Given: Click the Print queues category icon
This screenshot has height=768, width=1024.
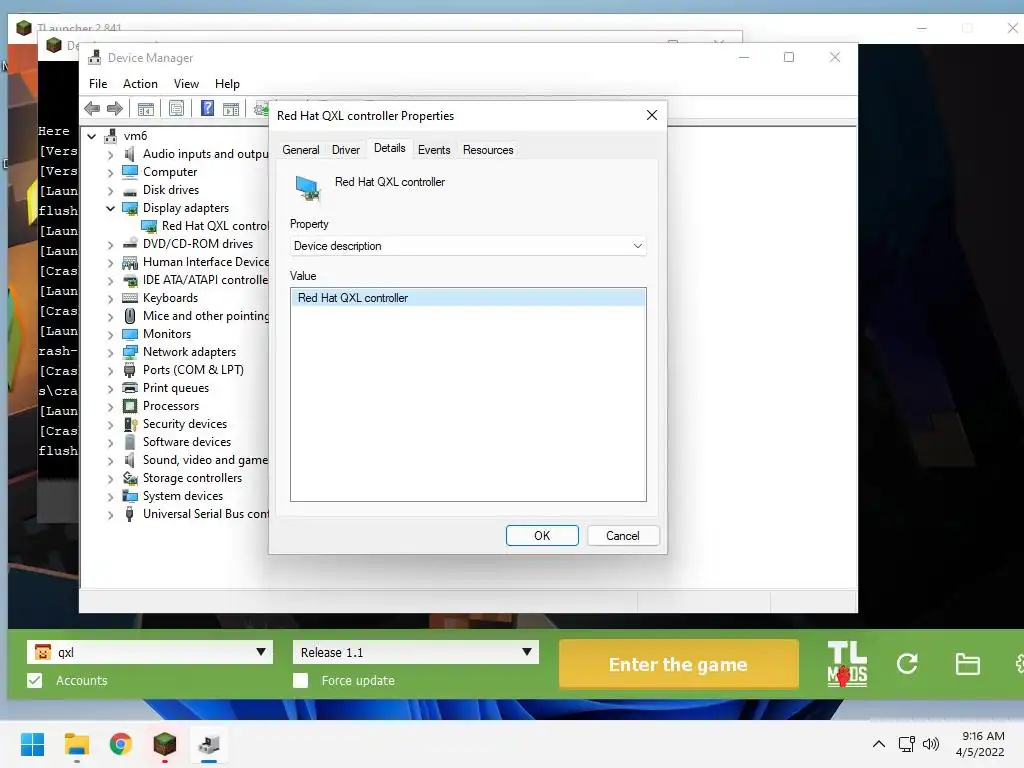Looking at the screenshot, I should [130, 388].
